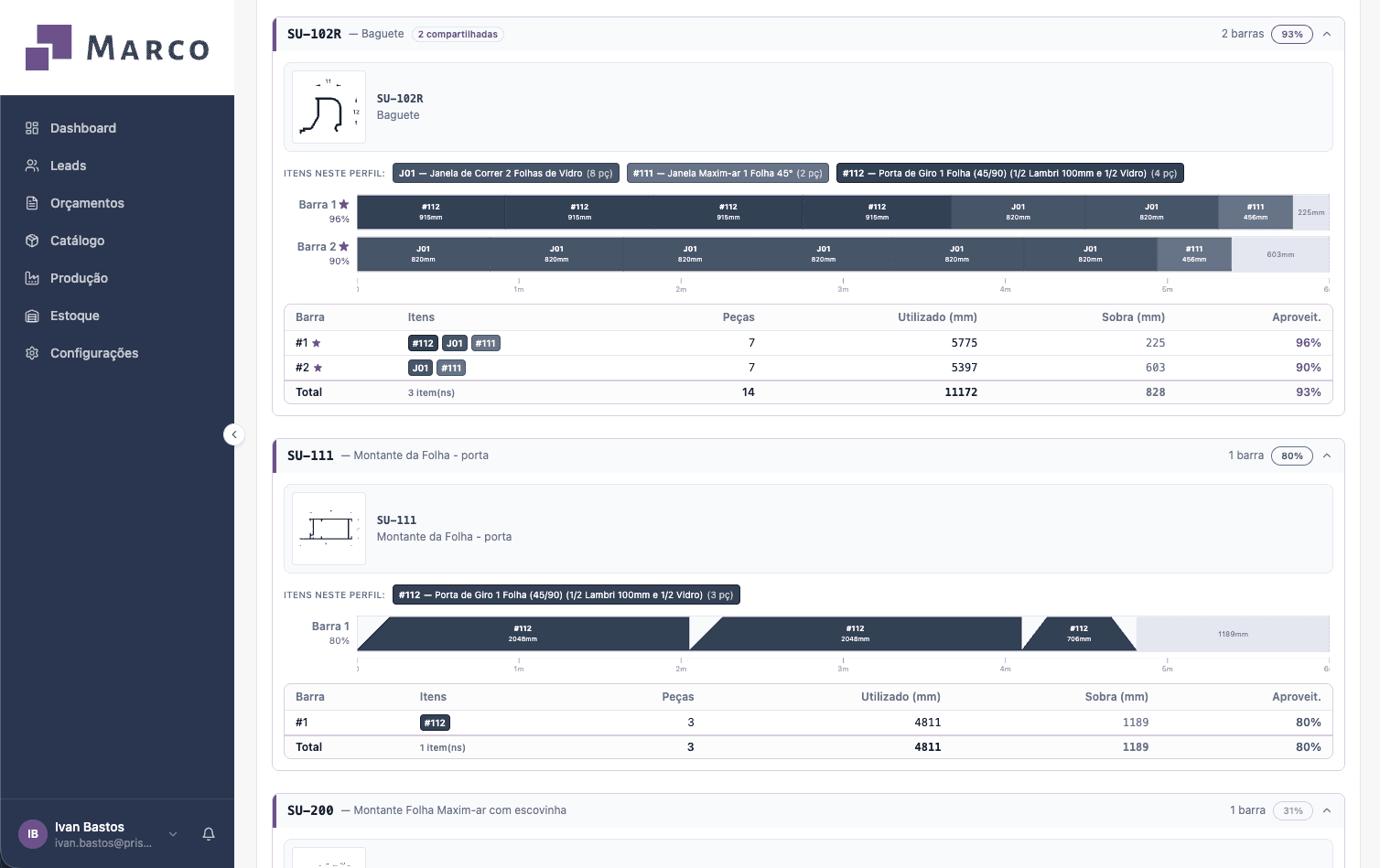Select the J01 Janela de Correr item chip
1380x868 pixels.
coord(506,173)
